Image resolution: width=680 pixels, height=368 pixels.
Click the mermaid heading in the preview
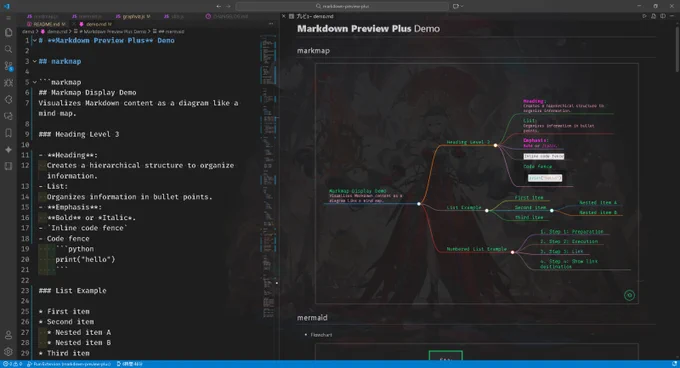[x=312, y=318]
